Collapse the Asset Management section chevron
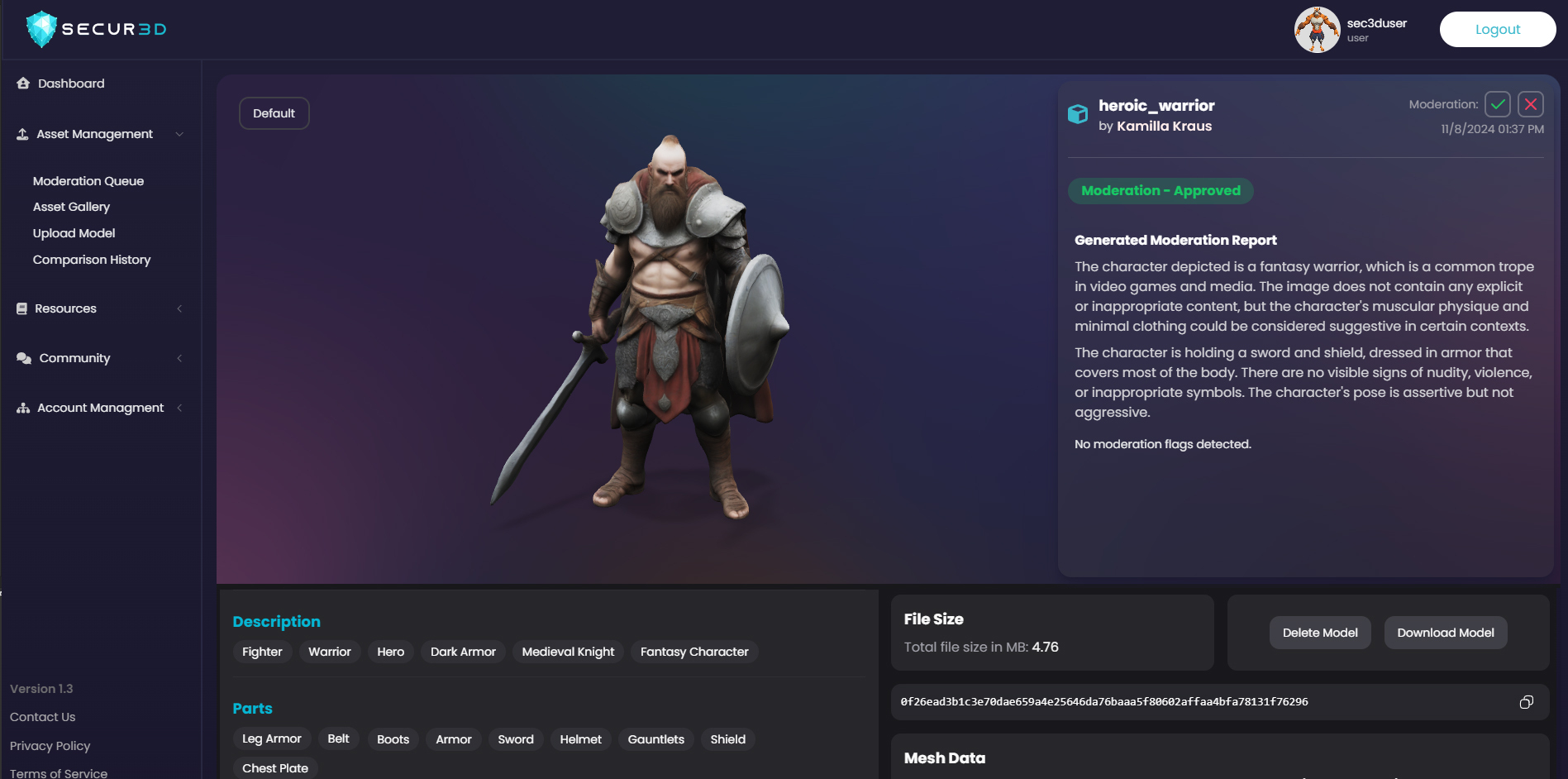The height and width of the screenshot is (779, 1568). pos(179,134)
